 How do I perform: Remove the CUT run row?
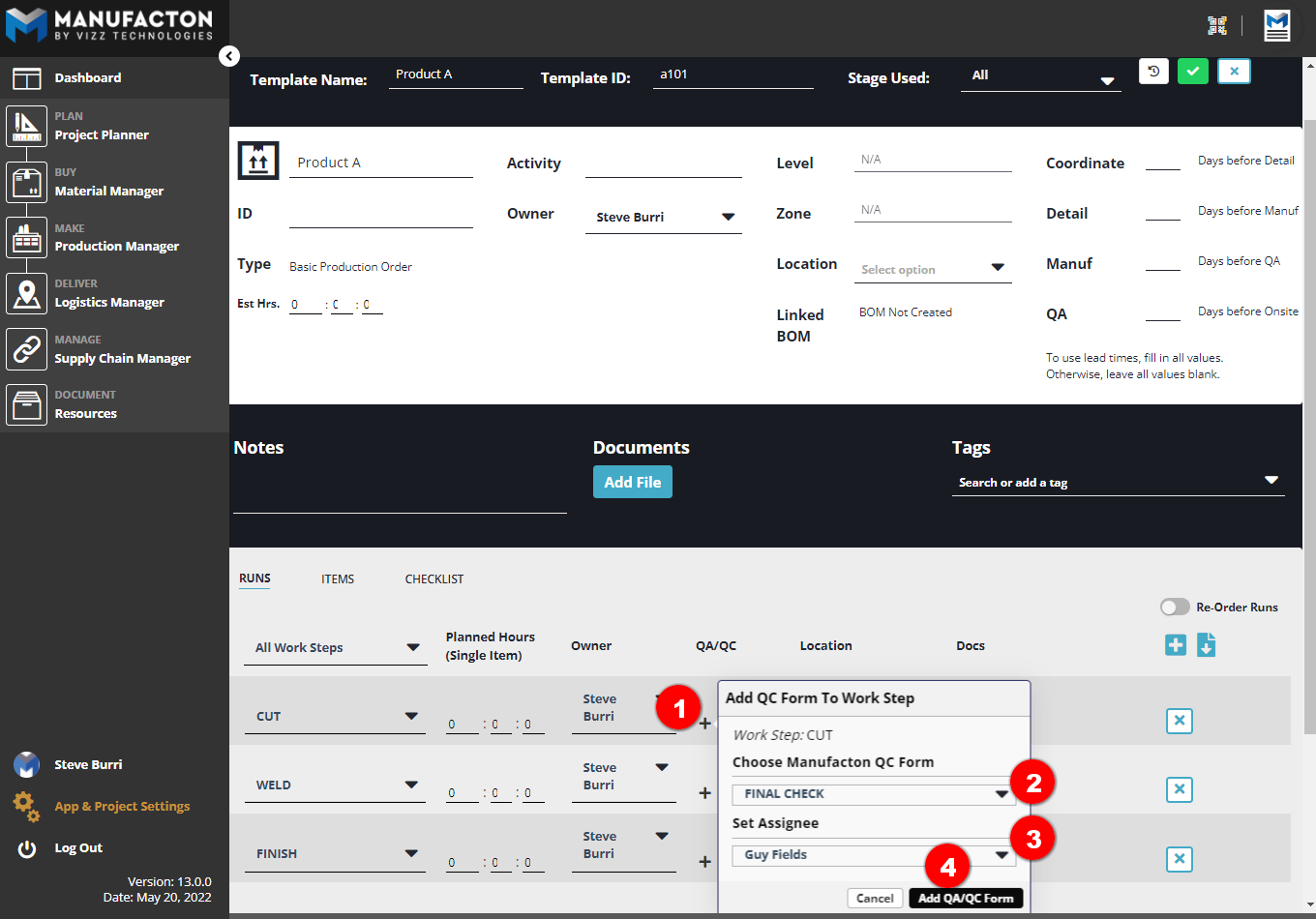(1179, 721)
